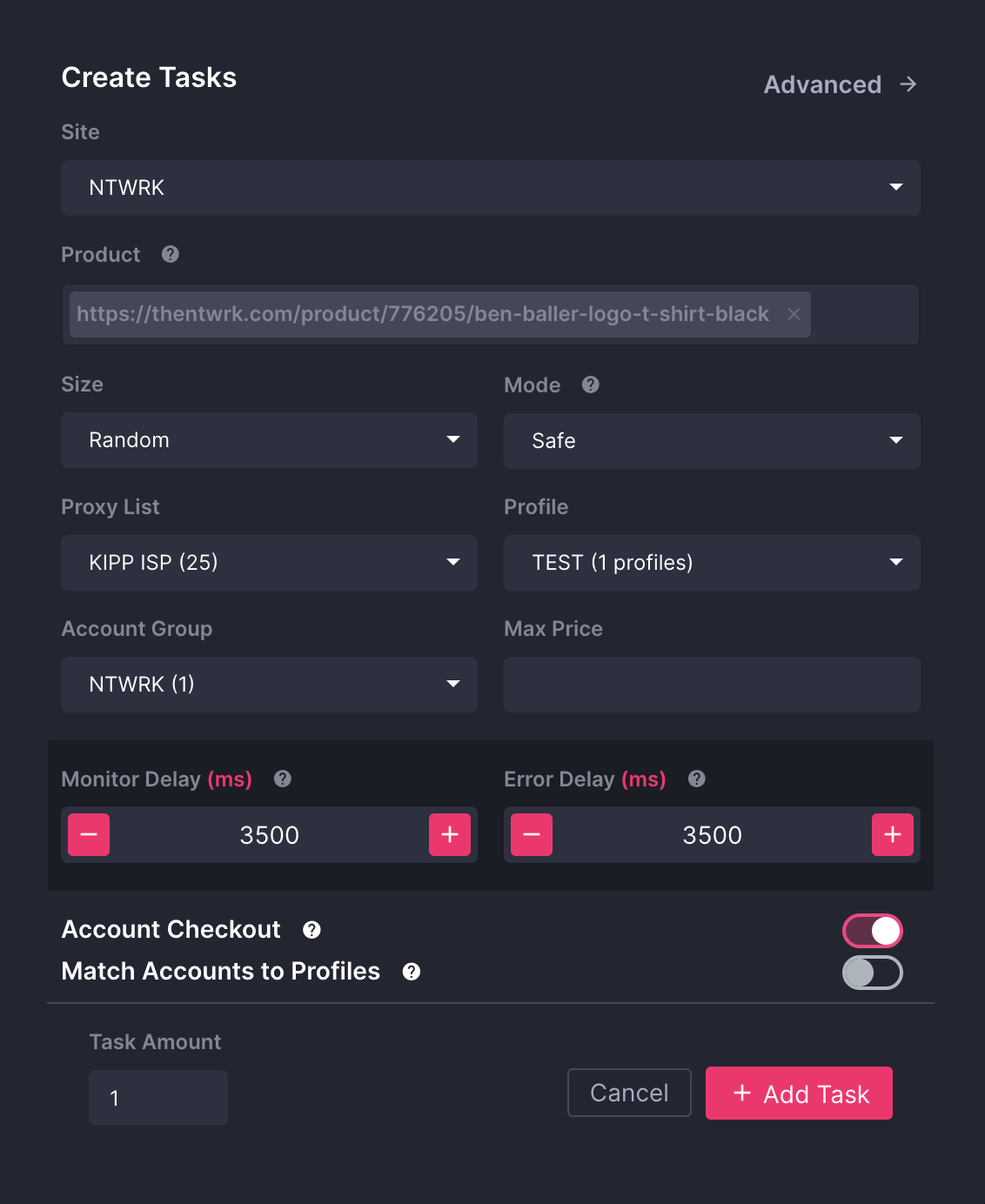Click the help icon next to Product
Image resolution: width=985 pixels, height=1204 pixels.
click(x=171, y=254)
